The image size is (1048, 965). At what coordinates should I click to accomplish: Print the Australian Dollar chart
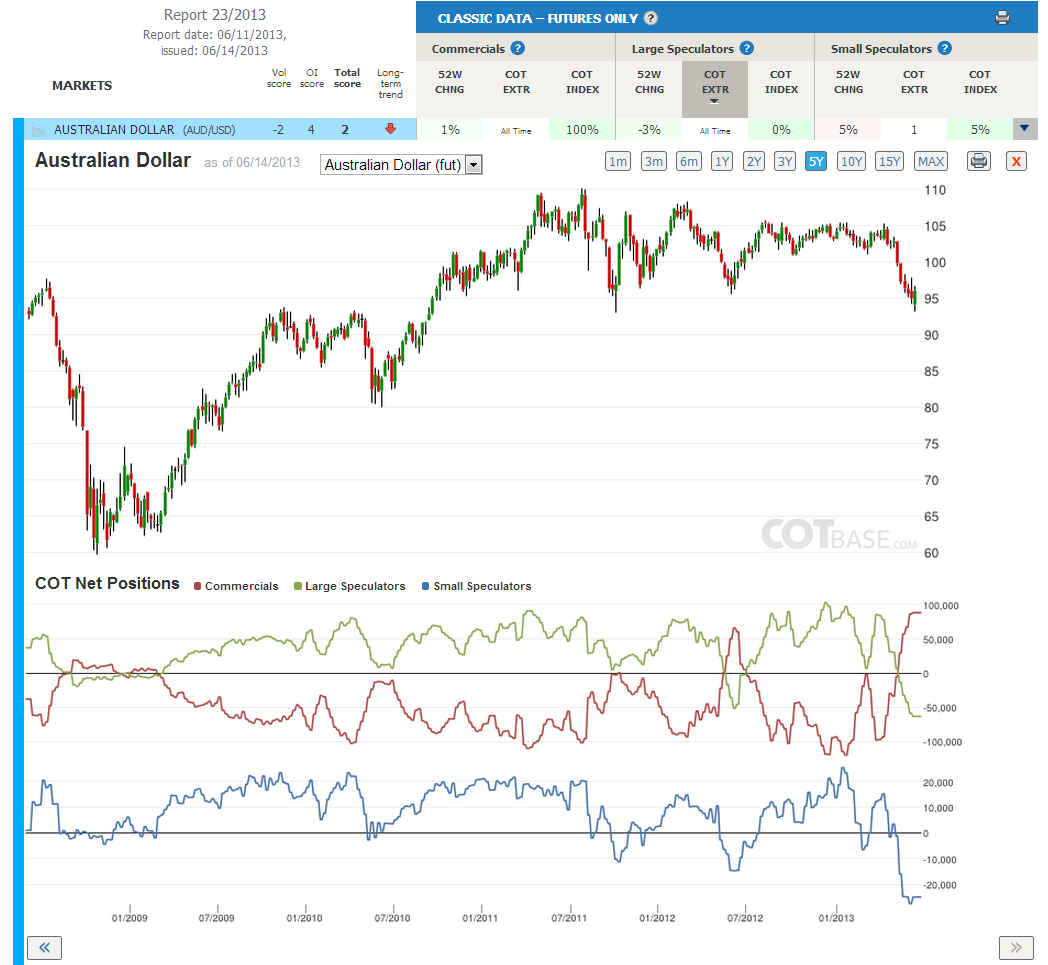978,161
